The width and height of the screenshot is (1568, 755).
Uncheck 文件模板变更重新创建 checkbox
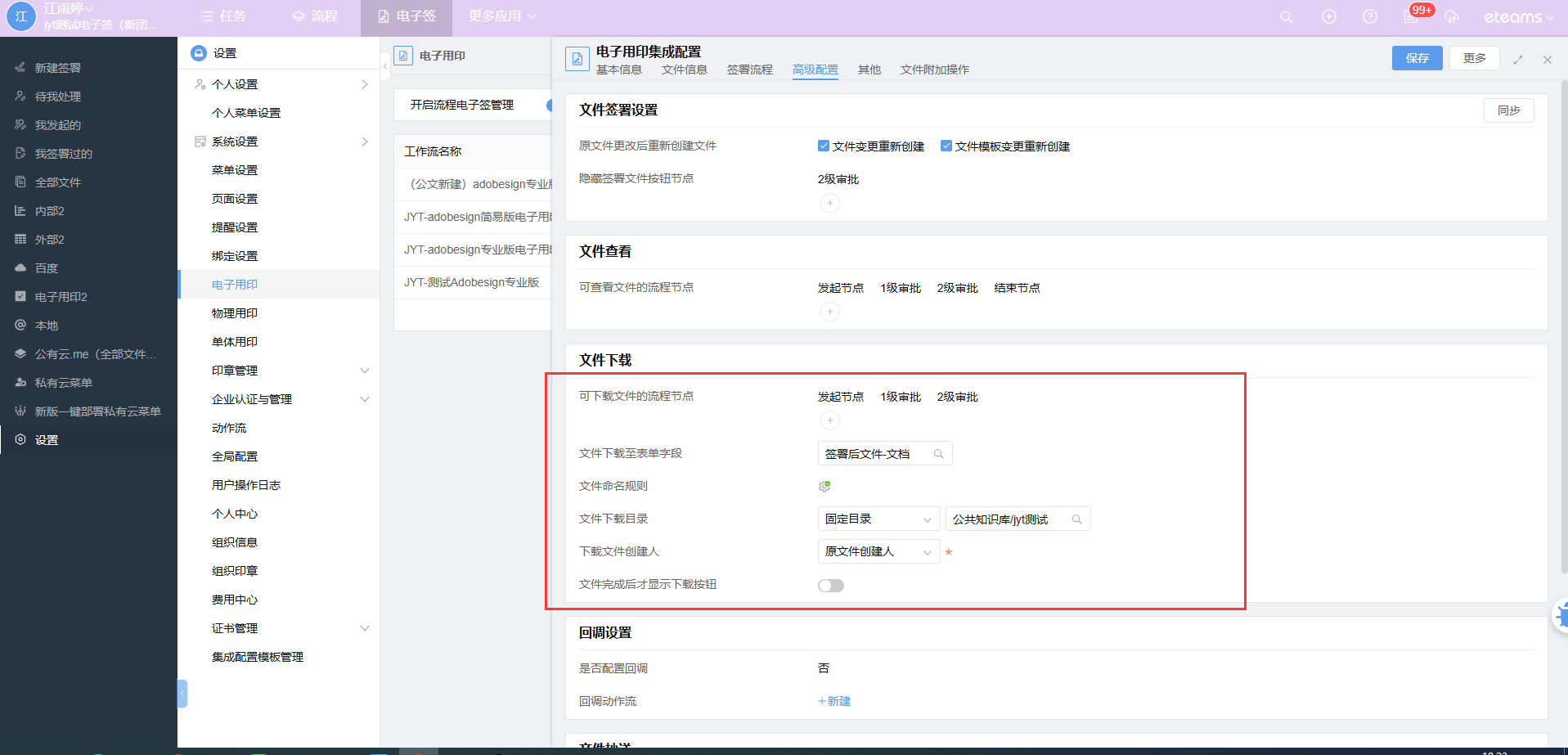(x=946, y=146)
